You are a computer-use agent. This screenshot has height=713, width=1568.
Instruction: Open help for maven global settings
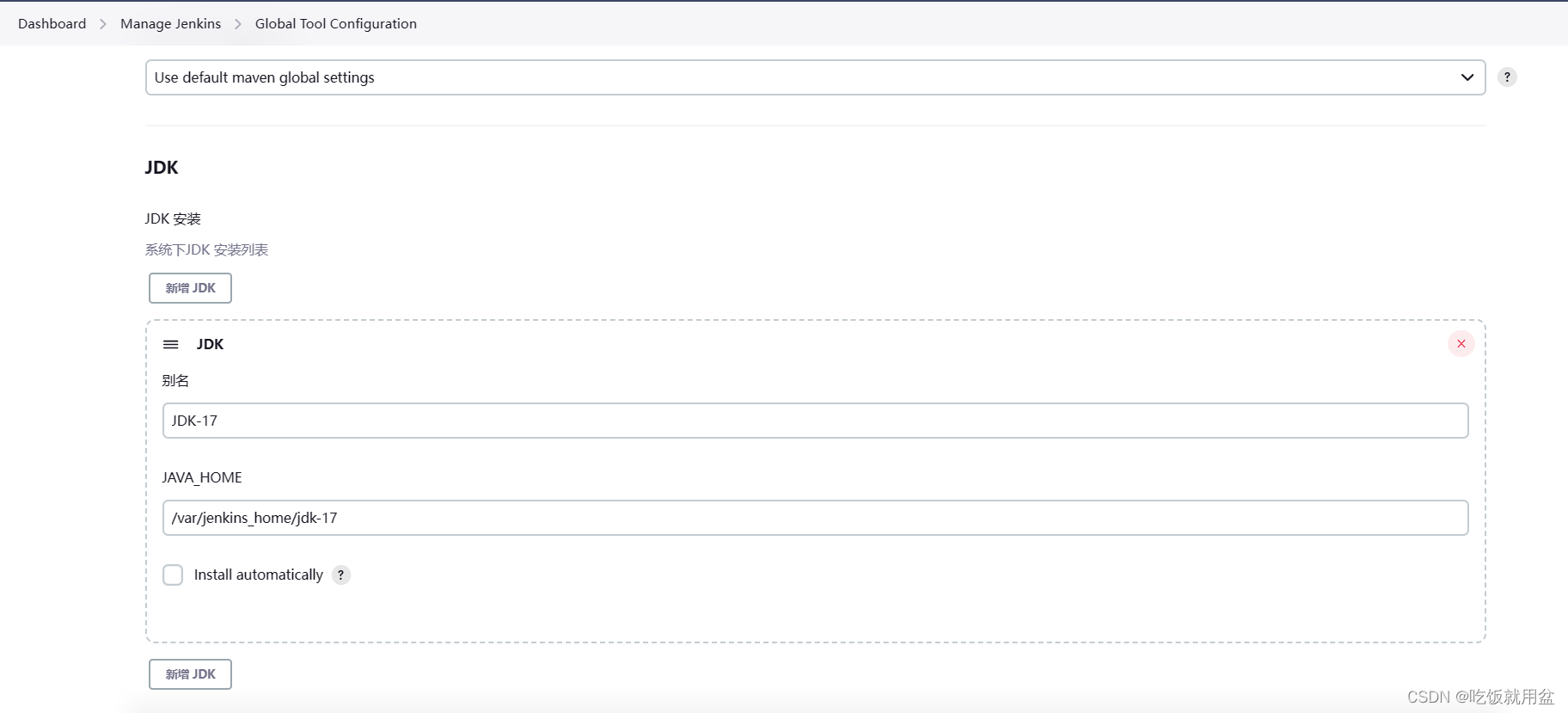pyautogui.click(x=1506, y=77)
